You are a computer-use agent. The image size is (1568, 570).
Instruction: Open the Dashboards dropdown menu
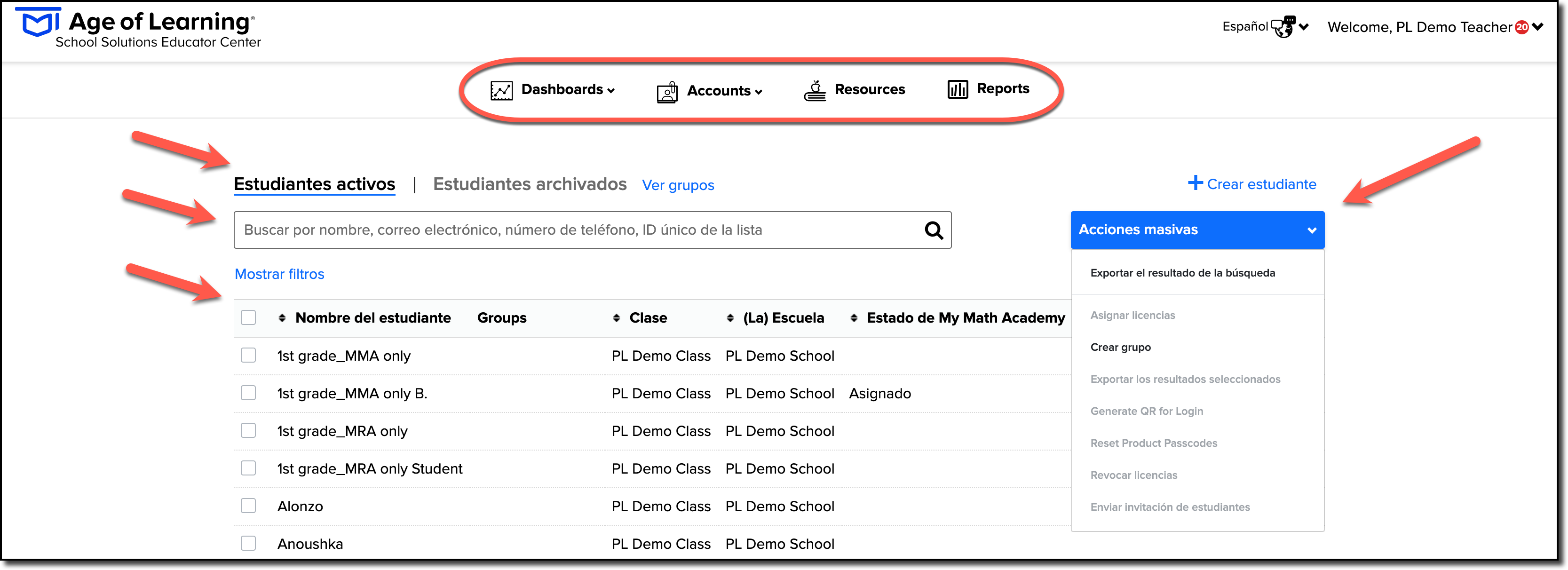click(x=567, y=89)
